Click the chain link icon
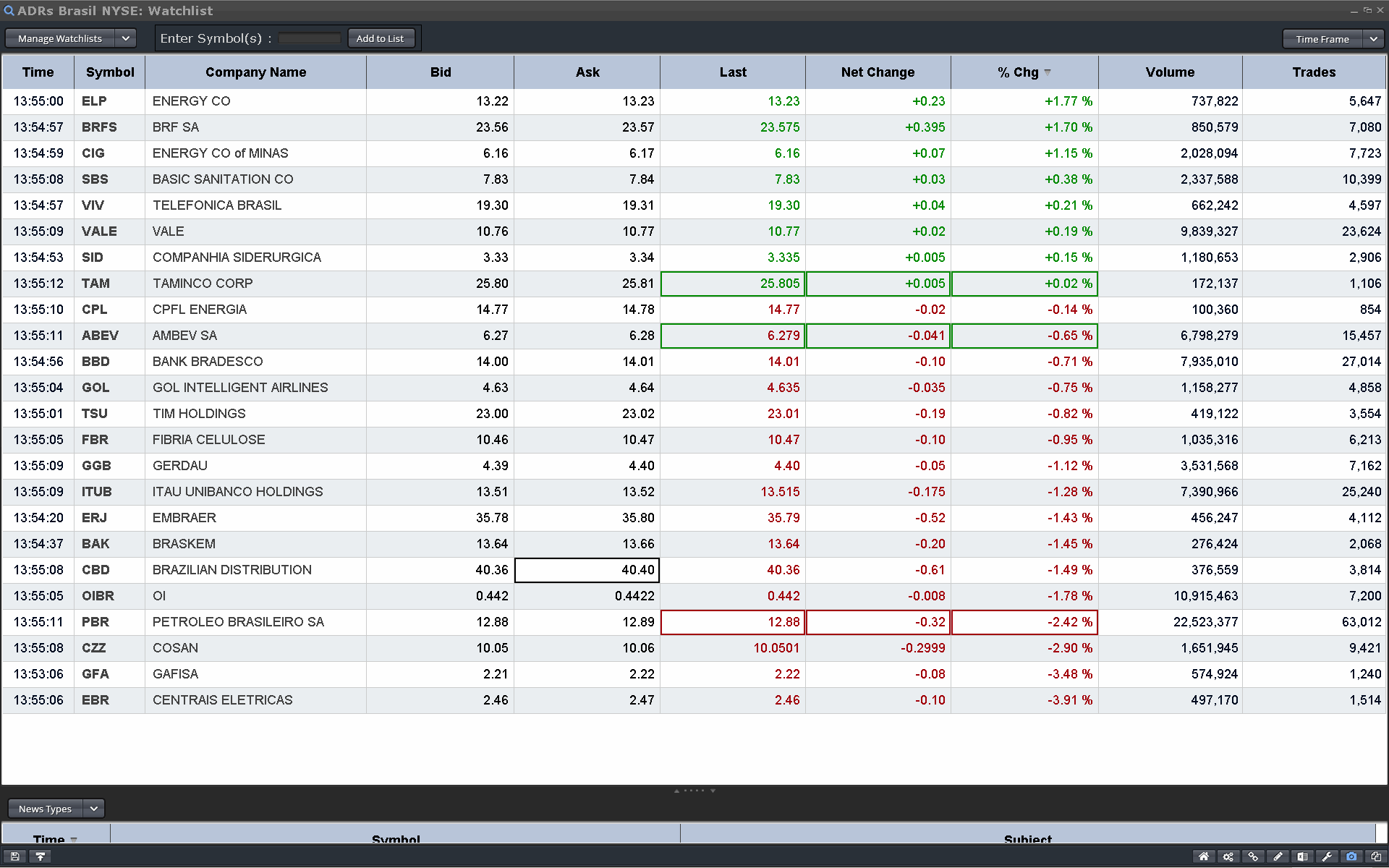1389x868 pixels. pyautogui.click(x=1253, y=856)
